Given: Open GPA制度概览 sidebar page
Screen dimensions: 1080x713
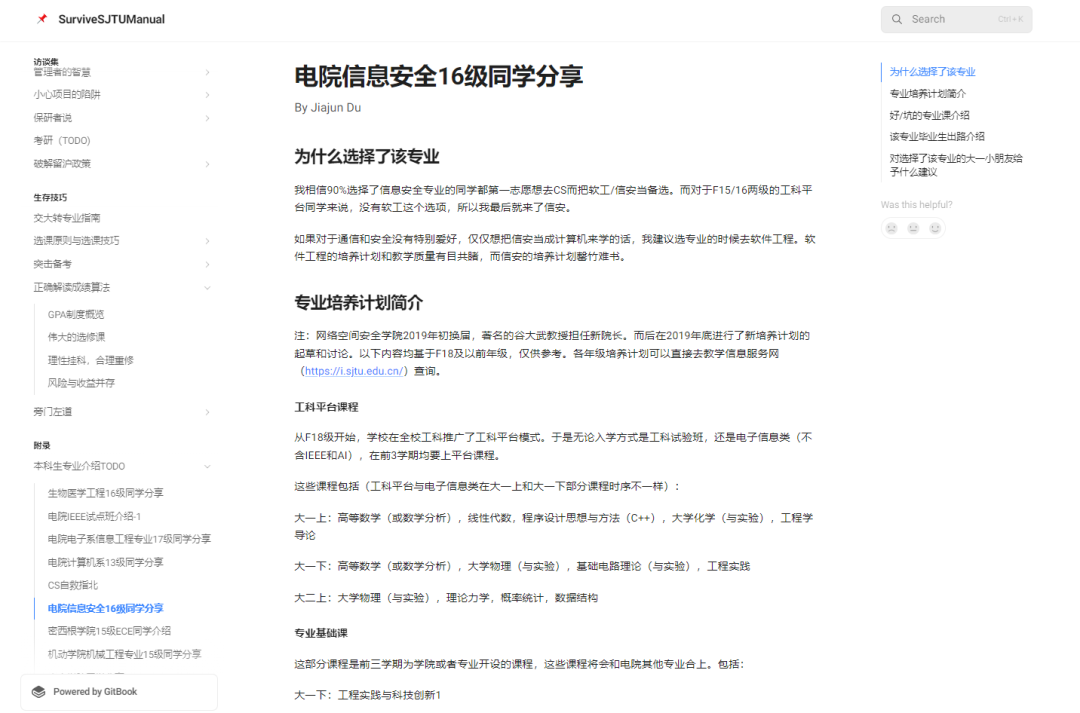Looking at the screenshot, I should [x=76, y=314].
